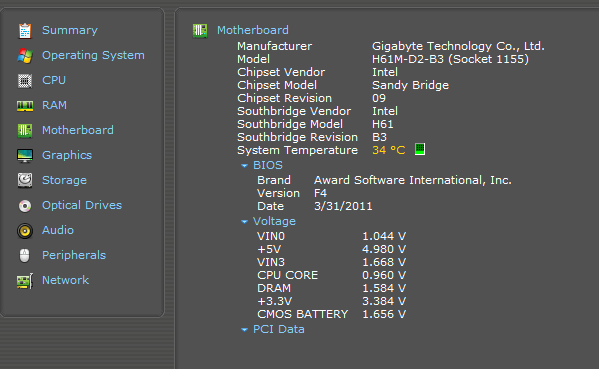Viewport: 599px width, 369px height.
Task: Click the +5V voltage value 4.980 V
Action: coord(384,249)
